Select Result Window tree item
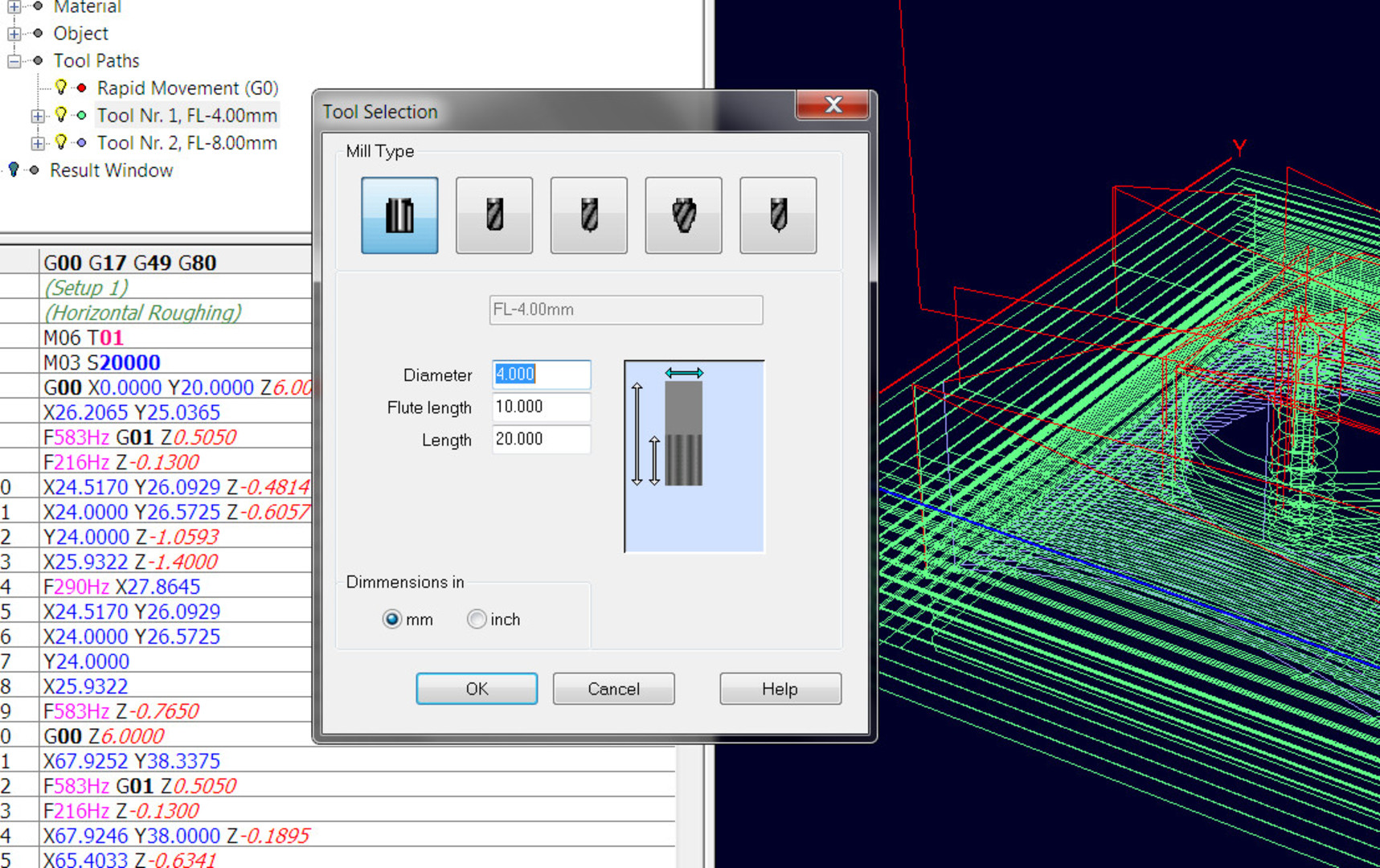This screenshot has width=1380, height=868. click(x=112, y=170)
